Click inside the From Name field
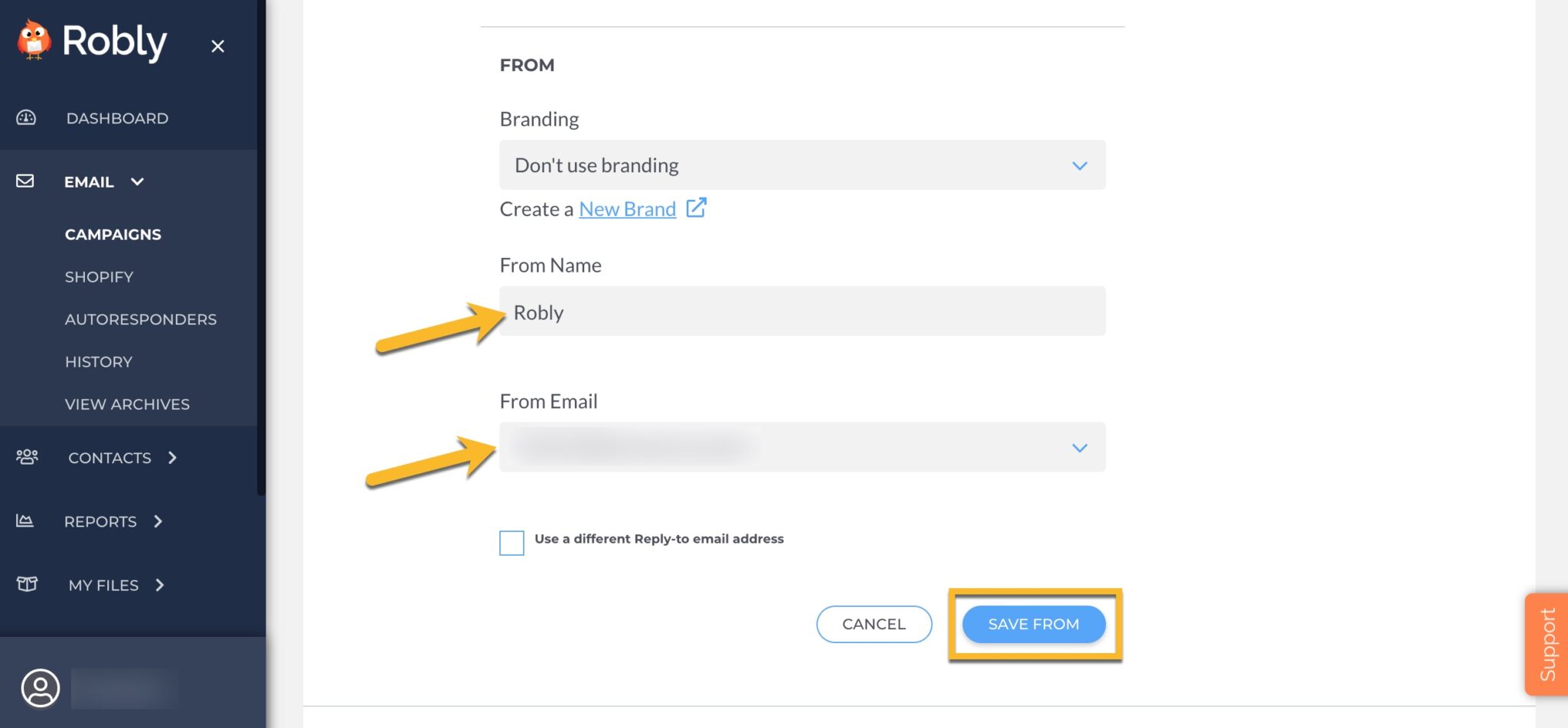 (x=802, y=311)
